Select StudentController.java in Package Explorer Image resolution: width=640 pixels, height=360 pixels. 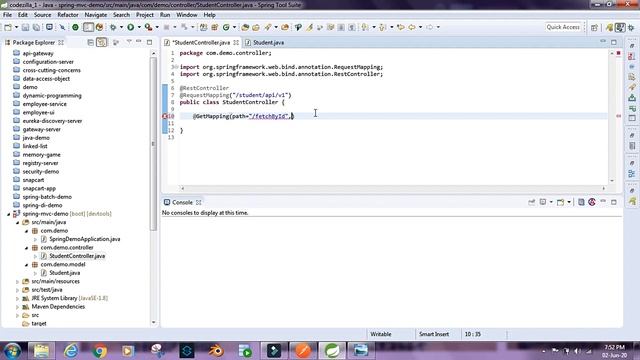coord(77,256)
